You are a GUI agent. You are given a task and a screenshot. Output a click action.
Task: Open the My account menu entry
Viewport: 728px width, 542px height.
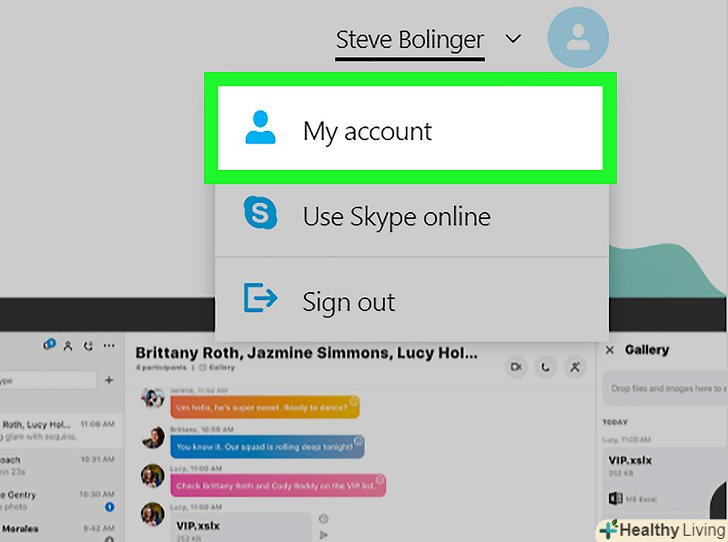(x=410, y=128)
